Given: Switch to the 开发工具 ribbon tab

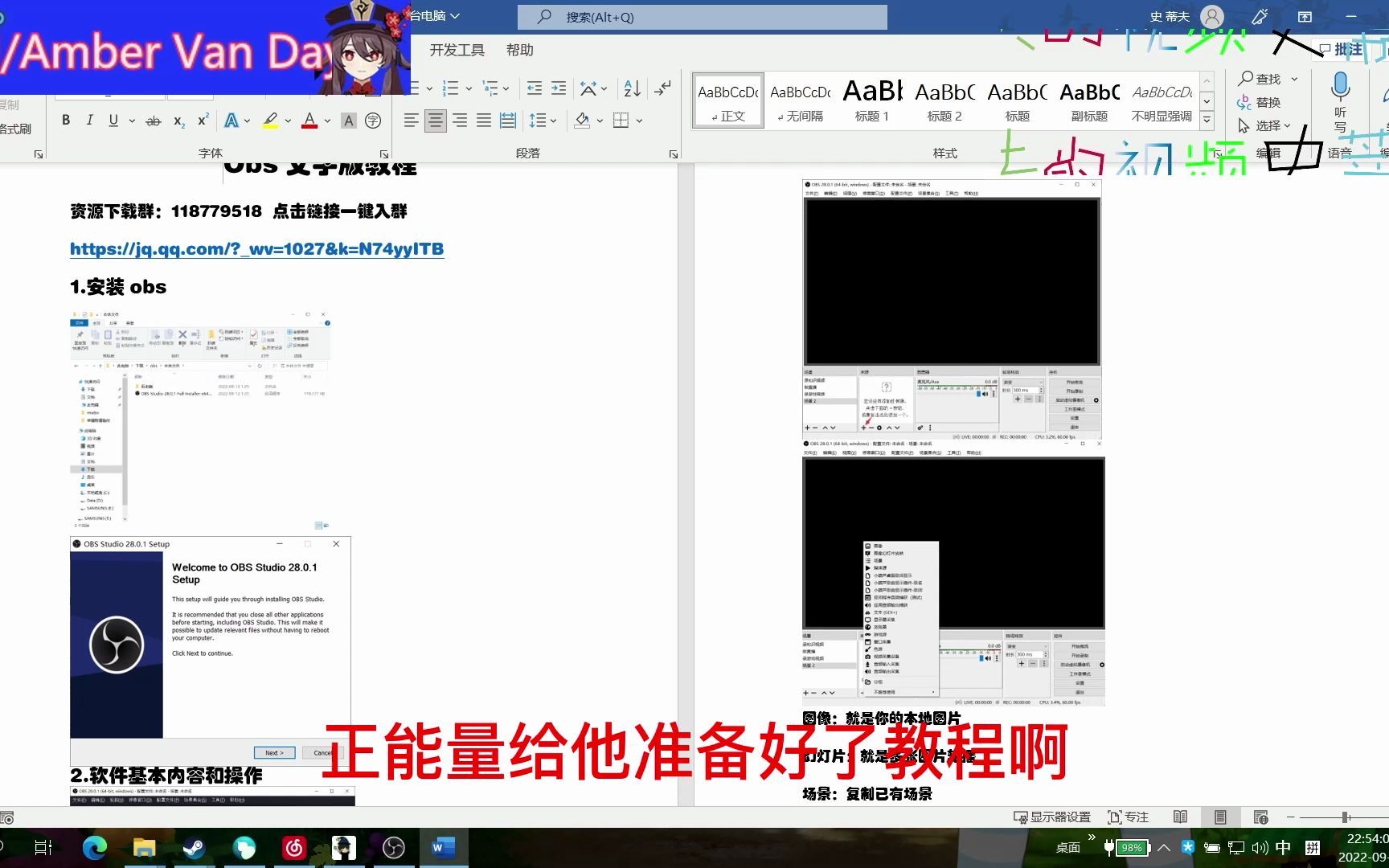Looking at the screenshot, I should pyautogui.click(x=456, y=50).
